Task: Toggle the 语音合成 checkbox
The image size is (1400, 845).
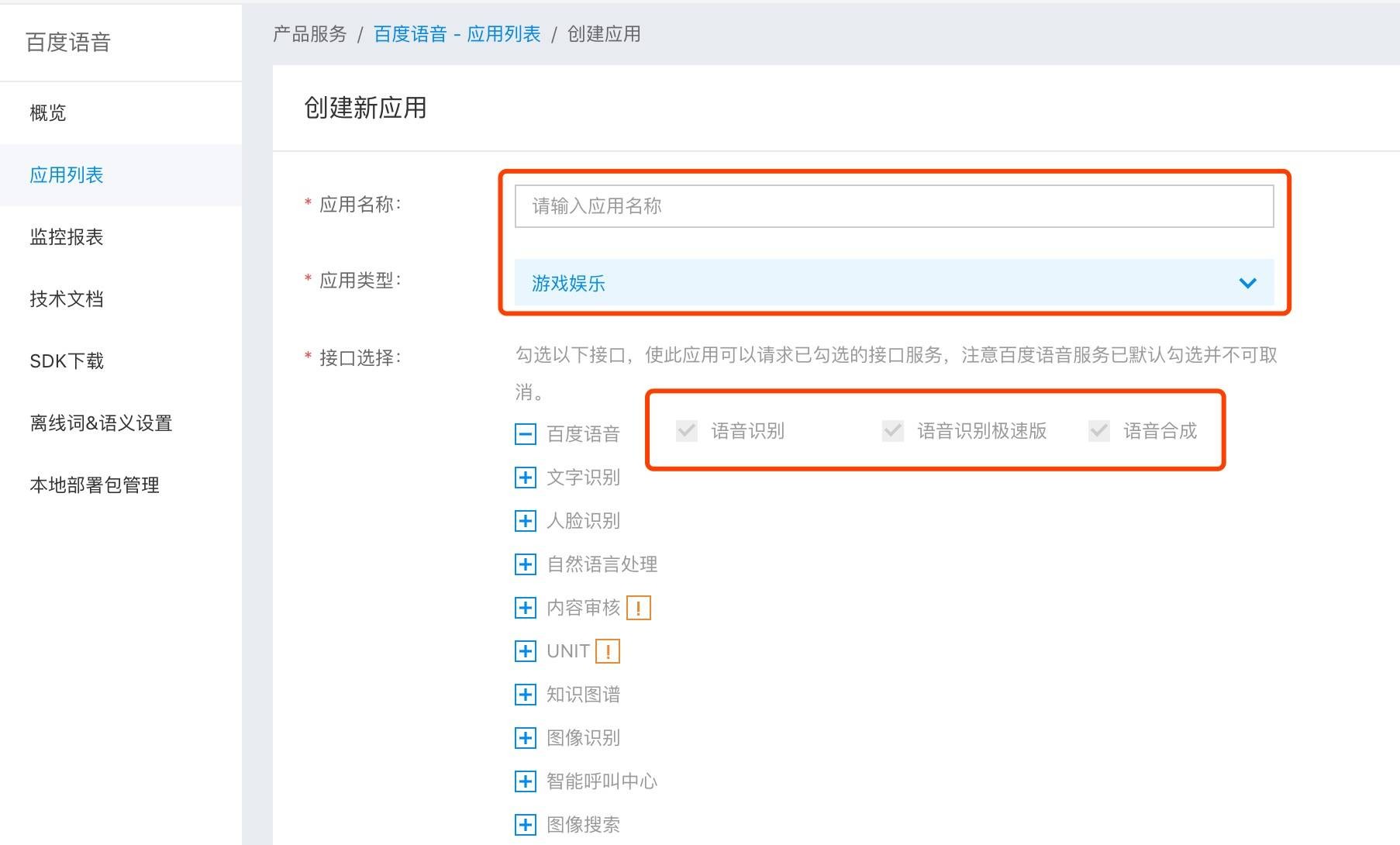Action: point(1099,431)
